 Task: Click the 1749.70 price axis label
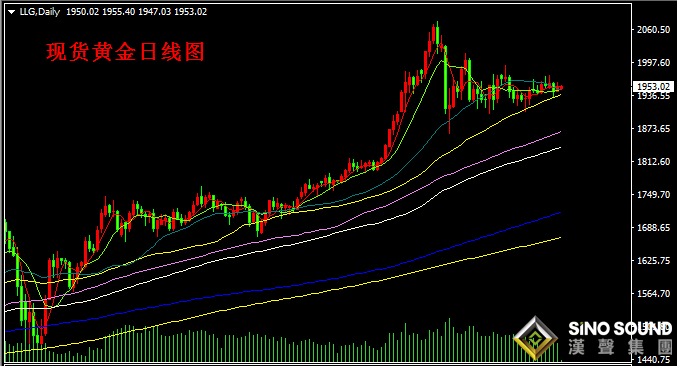click(653, 195)
